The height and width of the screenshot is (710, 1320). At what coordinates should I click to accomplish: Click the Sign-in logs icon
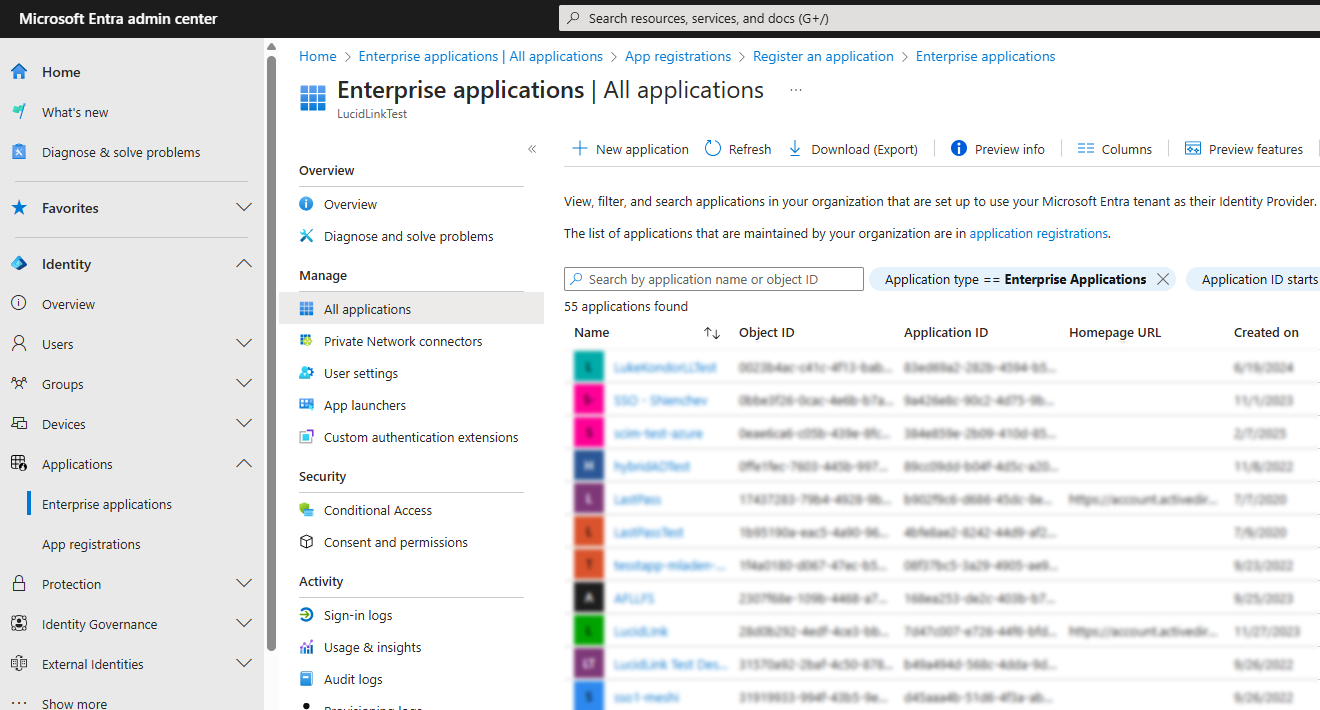(x=306, y=615)
